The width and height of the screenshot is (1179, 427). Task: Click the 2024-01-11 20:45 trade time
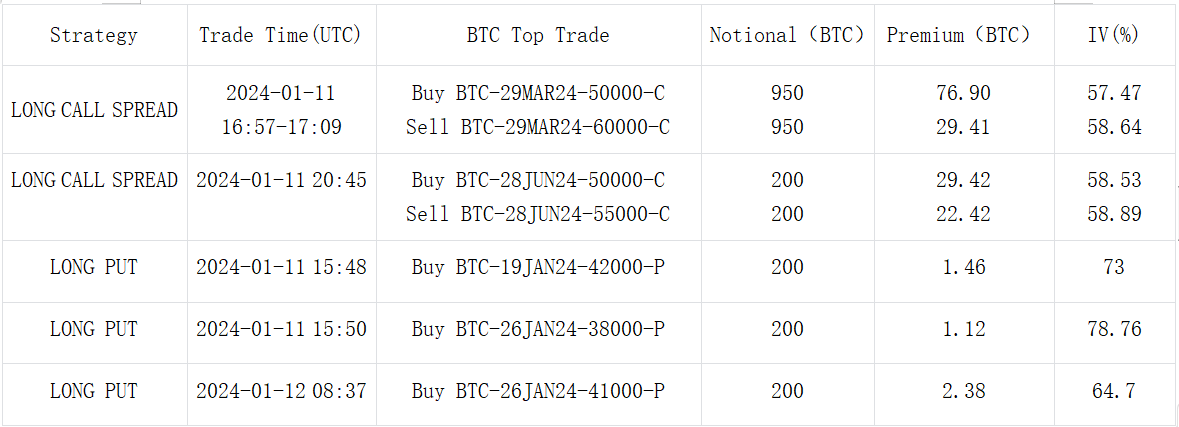[281, 180]
